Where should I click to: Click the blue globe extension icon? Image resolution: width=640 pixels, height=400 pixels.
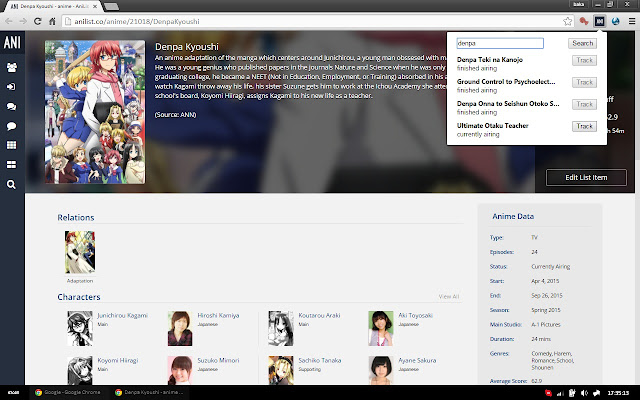pos(616,21)
